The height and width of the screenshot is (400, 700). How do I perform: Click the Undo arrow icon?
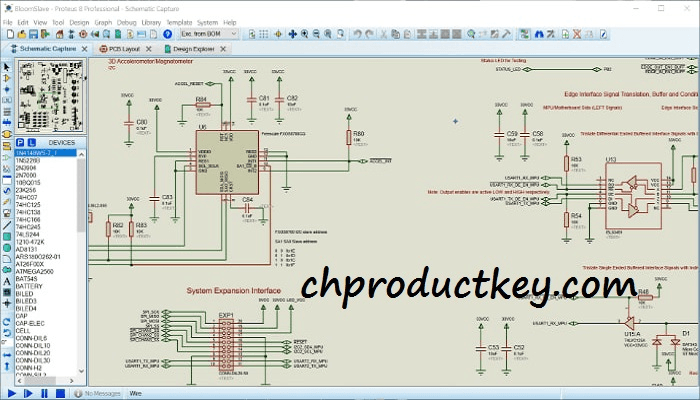[357, 34]
